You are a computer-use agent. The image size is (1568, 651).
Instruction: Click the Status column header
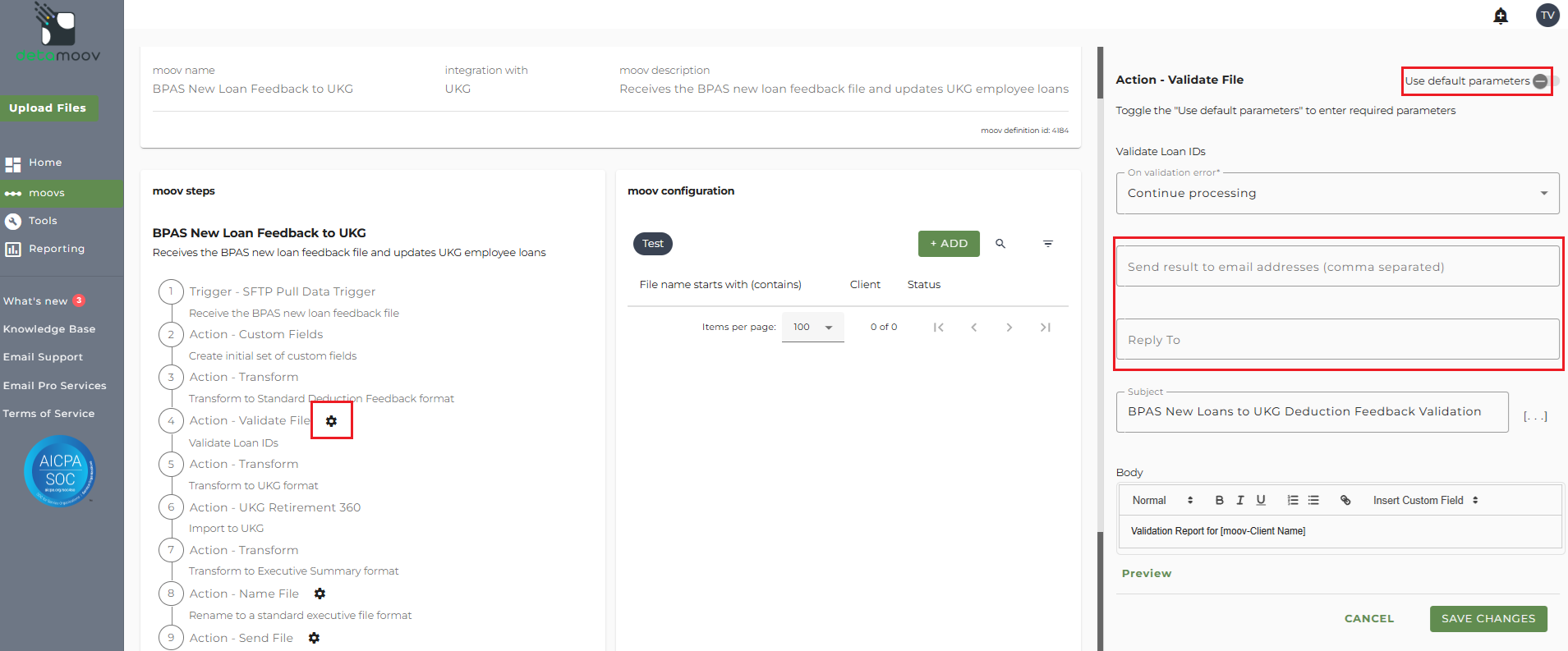(x=924, y=285)
